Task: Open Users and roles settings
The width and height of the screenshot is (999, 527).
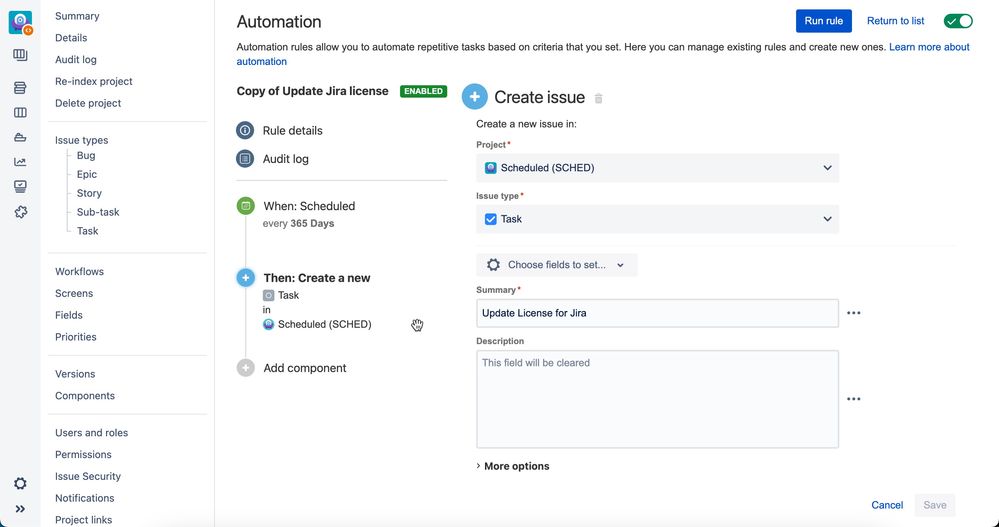Action: [x=91, y=433]
